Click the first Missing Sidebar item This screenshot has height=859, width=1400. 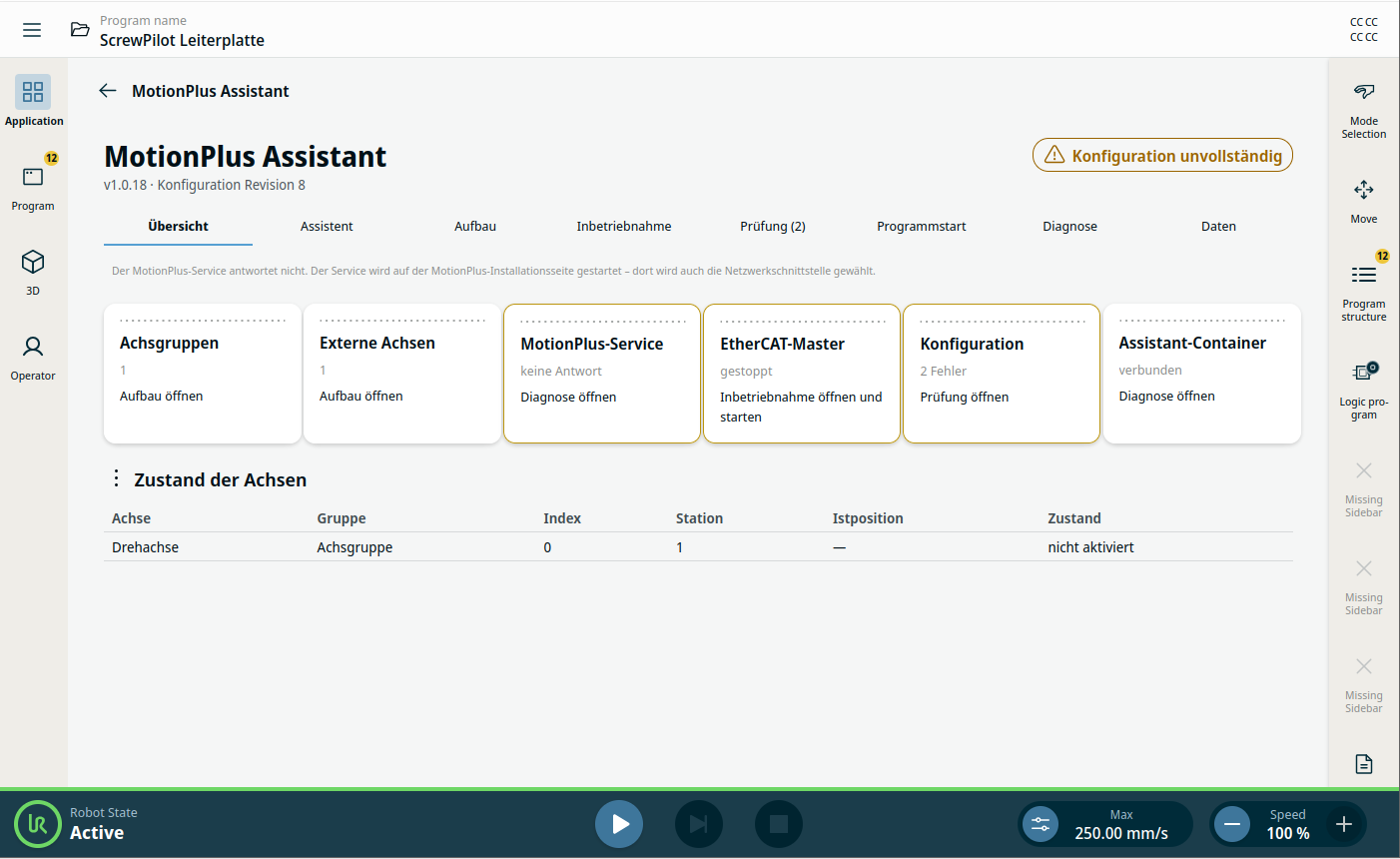click(1364, 489)
